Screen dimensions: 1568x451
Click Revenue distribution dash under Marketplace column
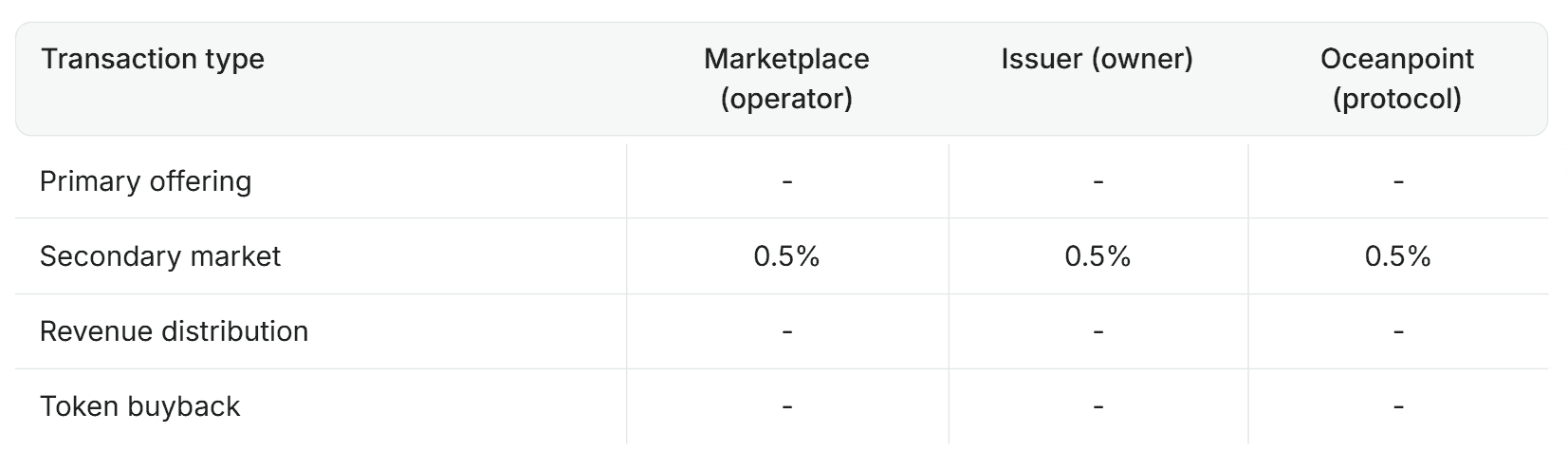click(x=786, y=331)
